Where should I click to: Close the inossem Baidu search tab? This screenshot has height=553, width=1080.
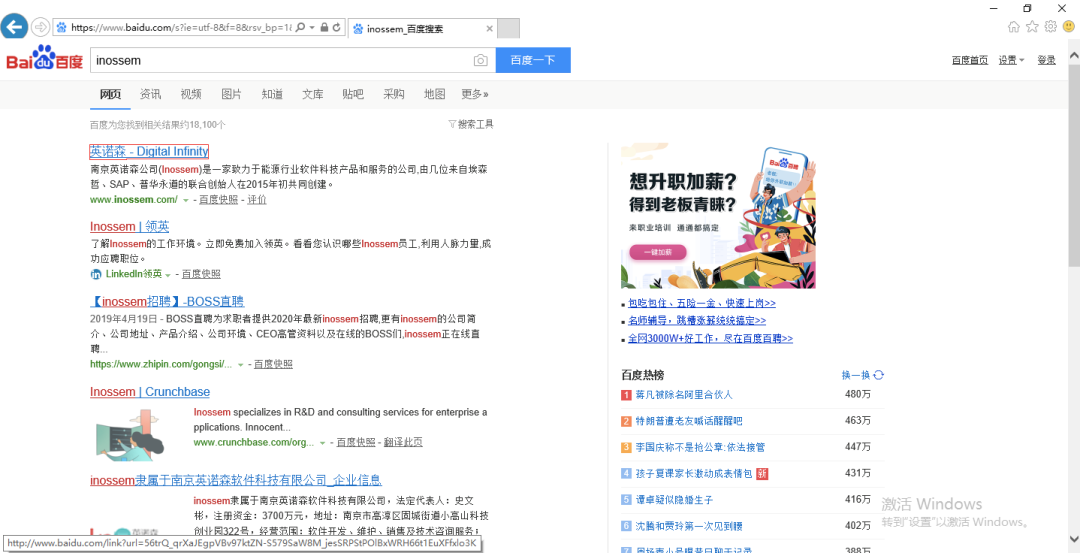click(x=490, y=29)
